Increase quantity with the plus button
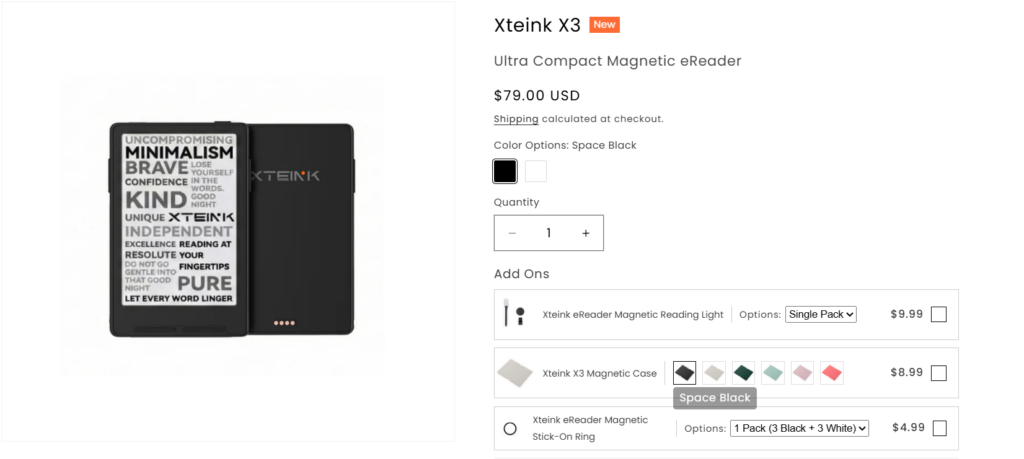The width and height of the screenshot is (1024, 459). (x=586, y=233)
